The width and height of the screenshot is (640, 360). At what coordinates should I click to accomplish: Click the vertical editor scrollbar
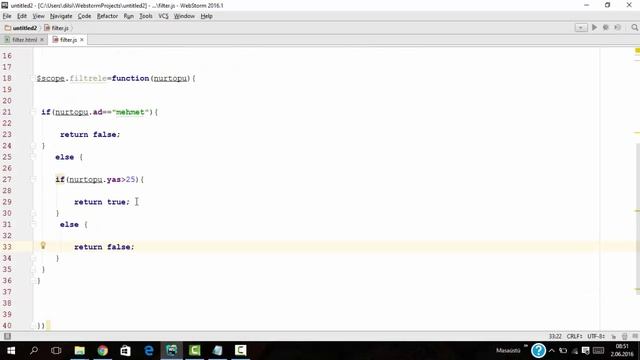pos(637,218)
